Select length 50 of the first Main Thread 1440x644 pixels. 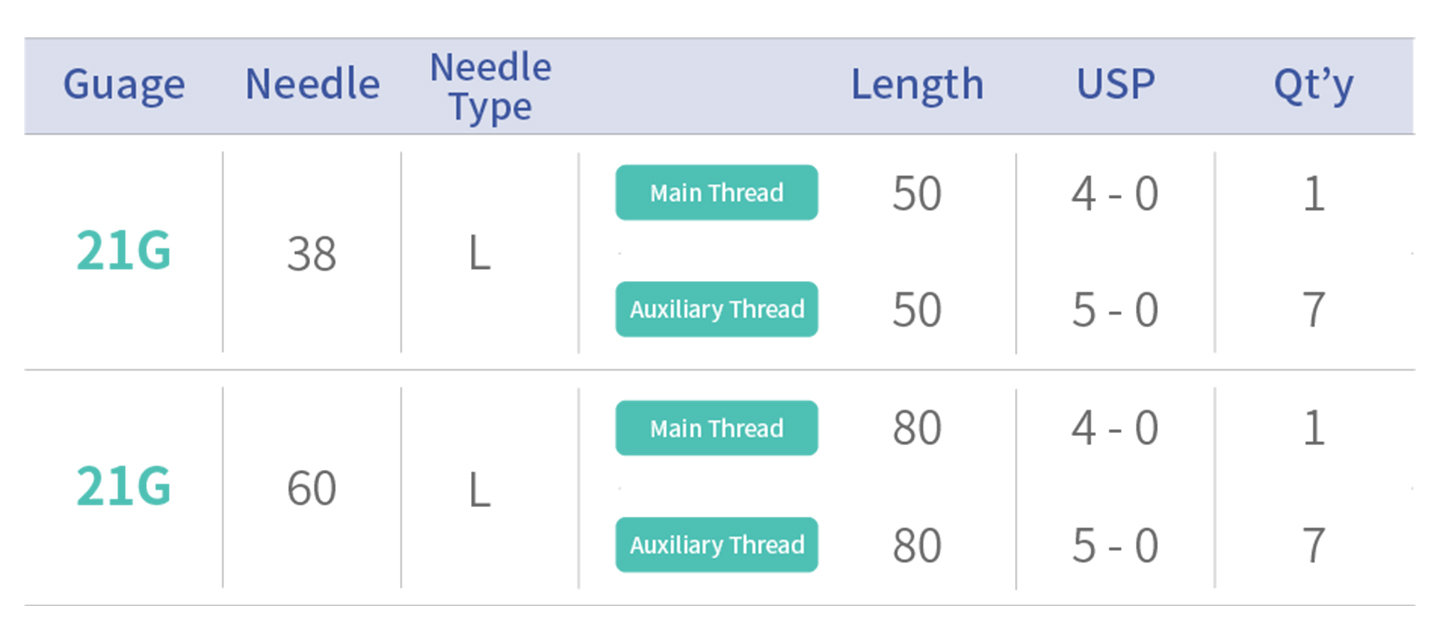click(x=917, y=193)
